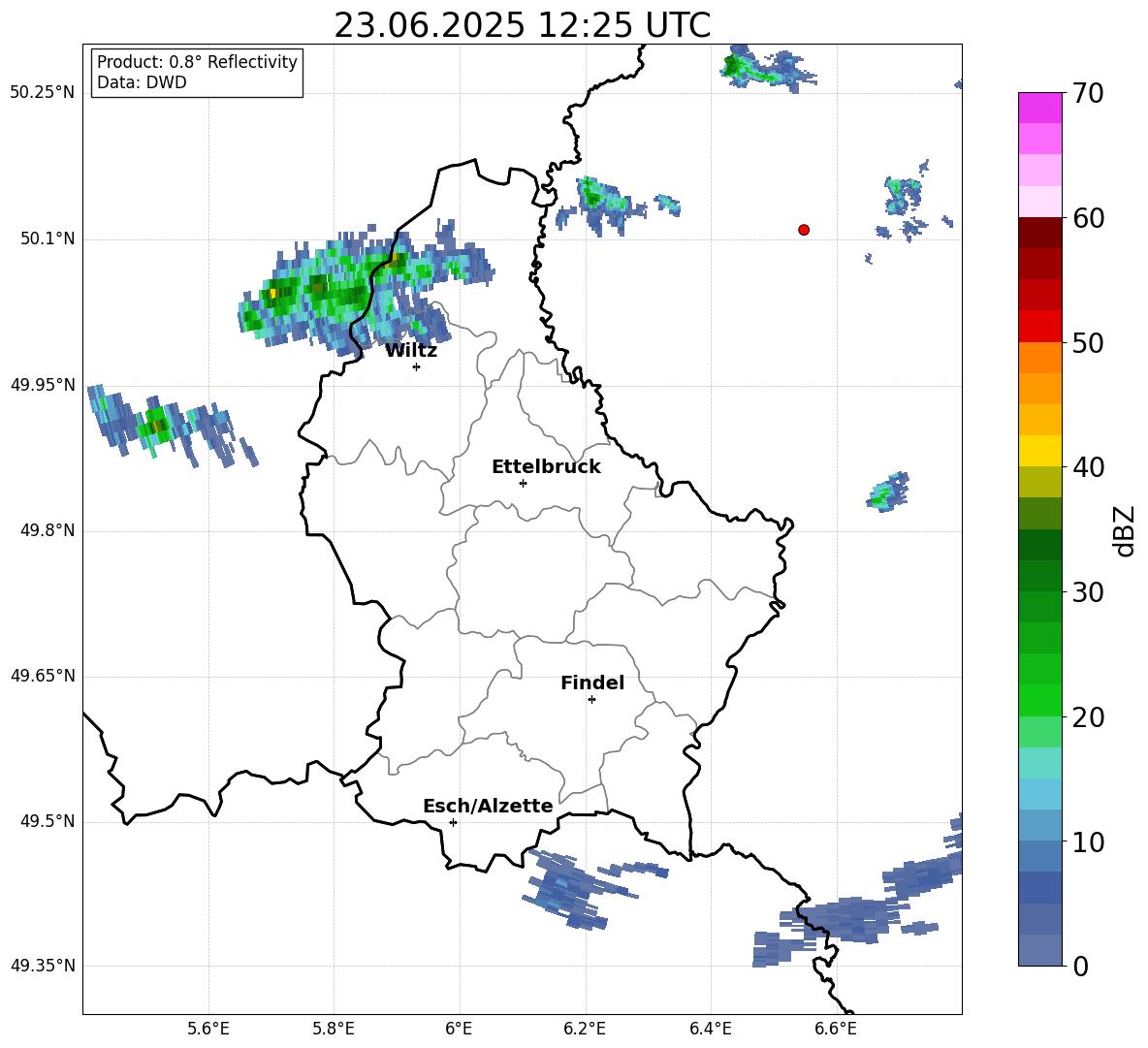
Task: Click the bright green colorbar segment at 20
Action: click(x=1039, y=700)
